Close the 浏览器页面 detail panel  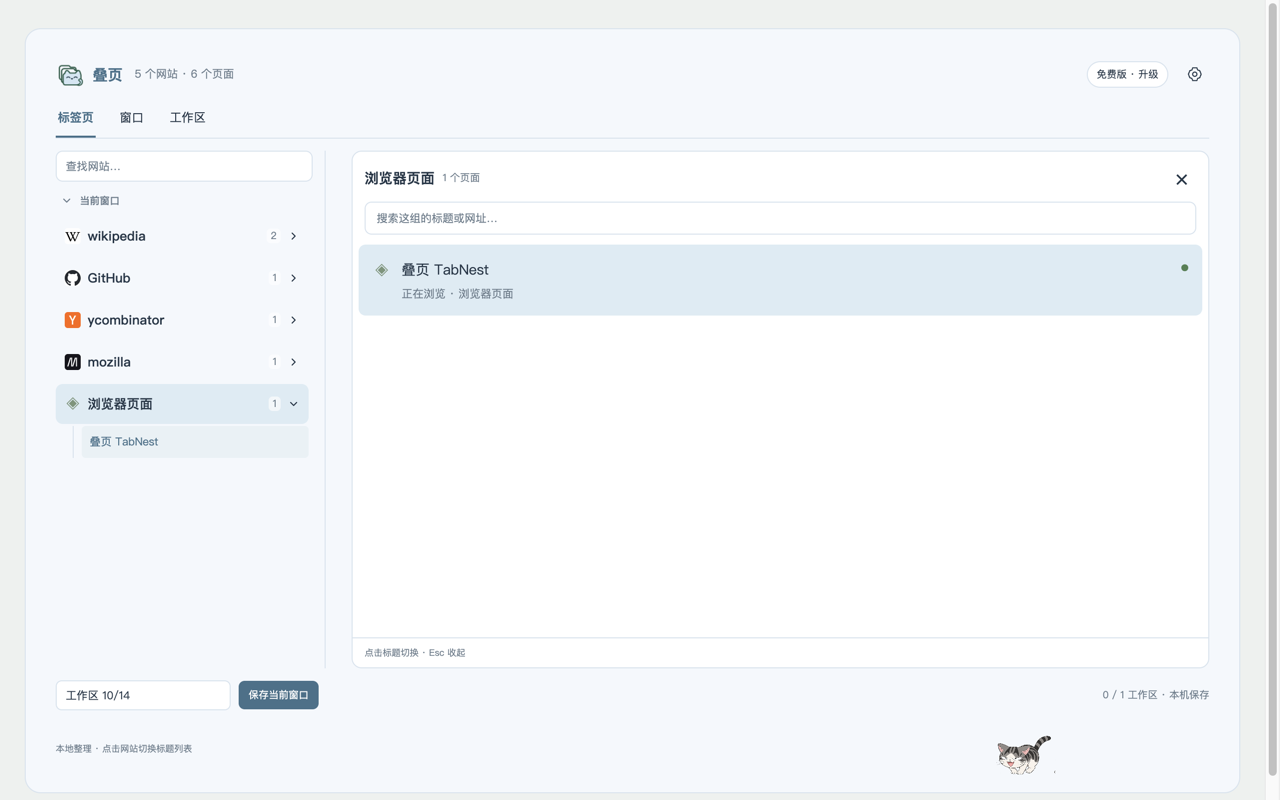point(1181,180)
